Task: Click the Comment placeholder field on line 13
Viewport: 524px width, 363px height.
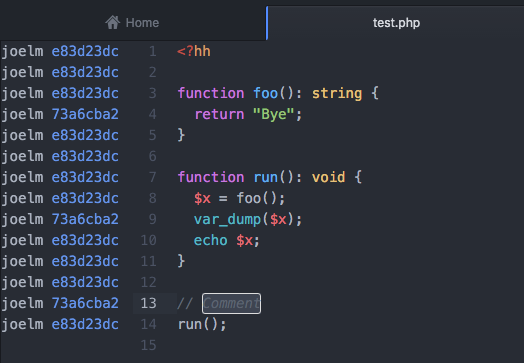Action: coord(231,304)
